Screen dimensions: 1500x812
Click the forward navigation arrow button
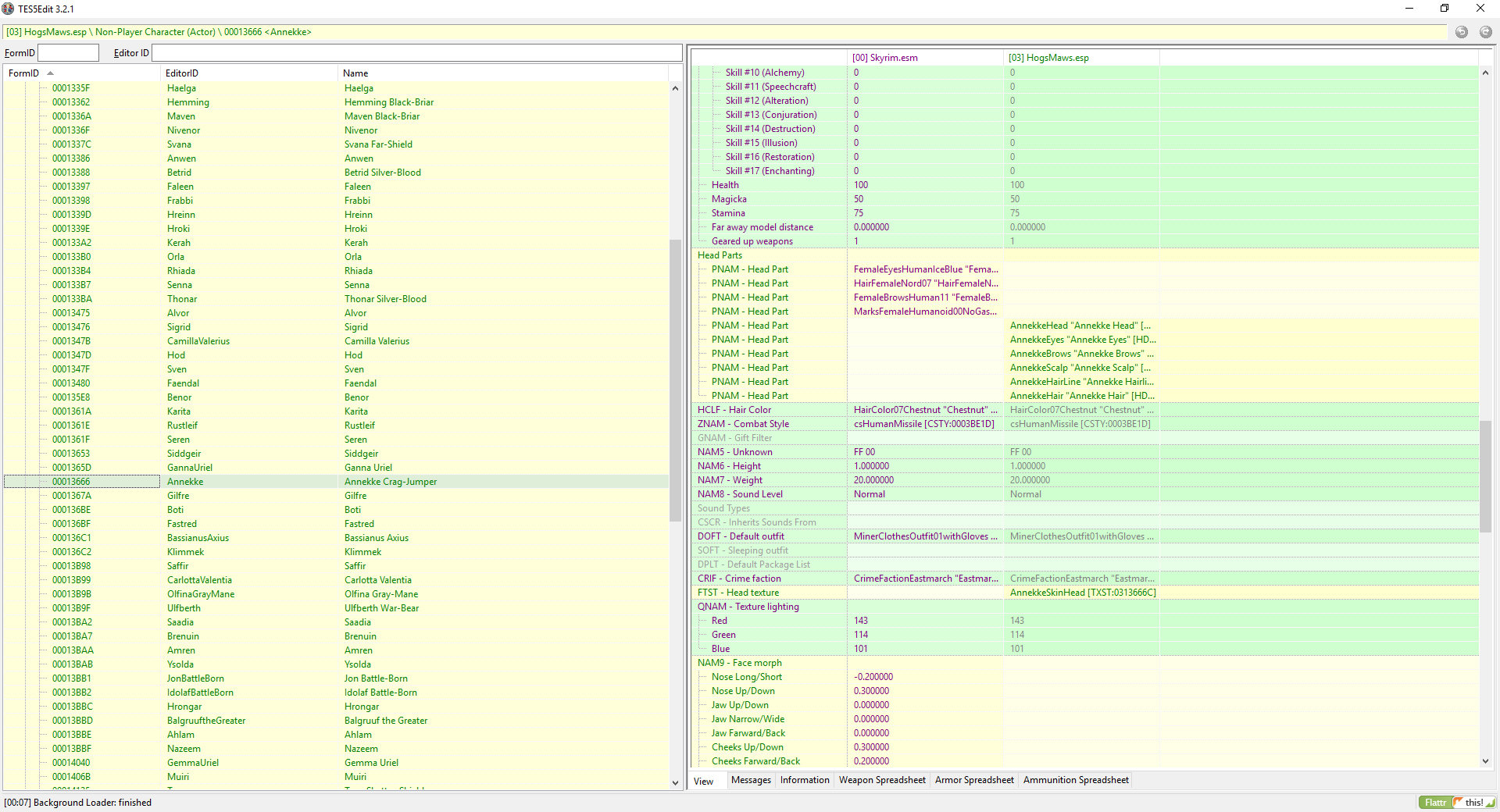pos(1485,32)
